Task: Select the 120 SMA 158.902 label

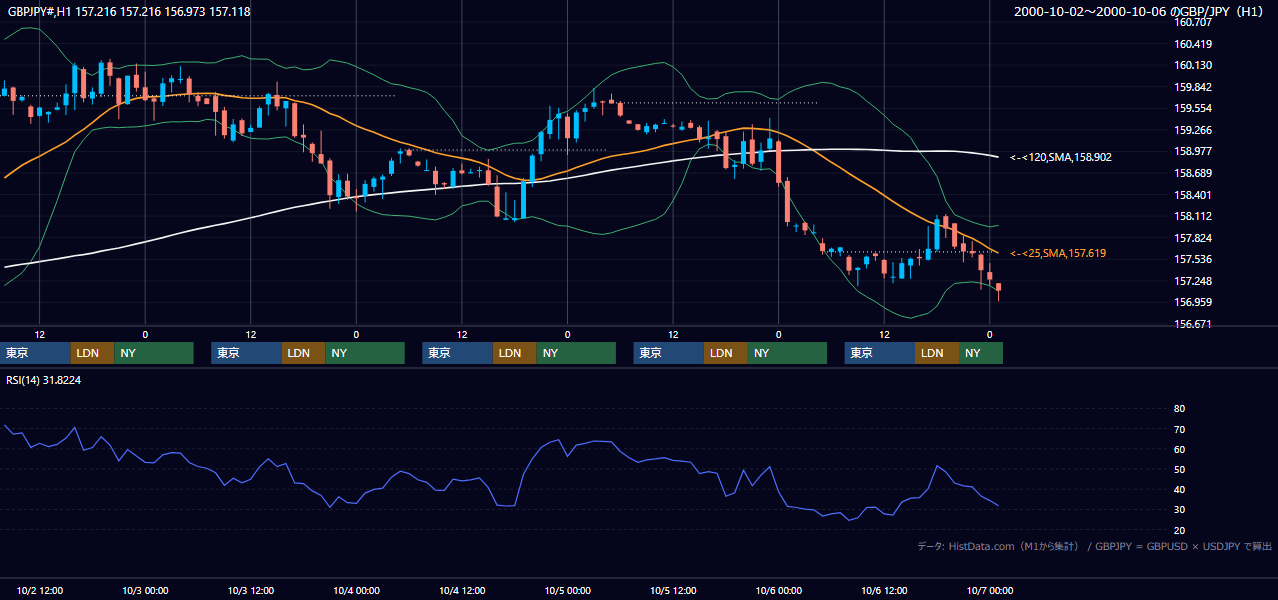Action: coord(1060,157)
